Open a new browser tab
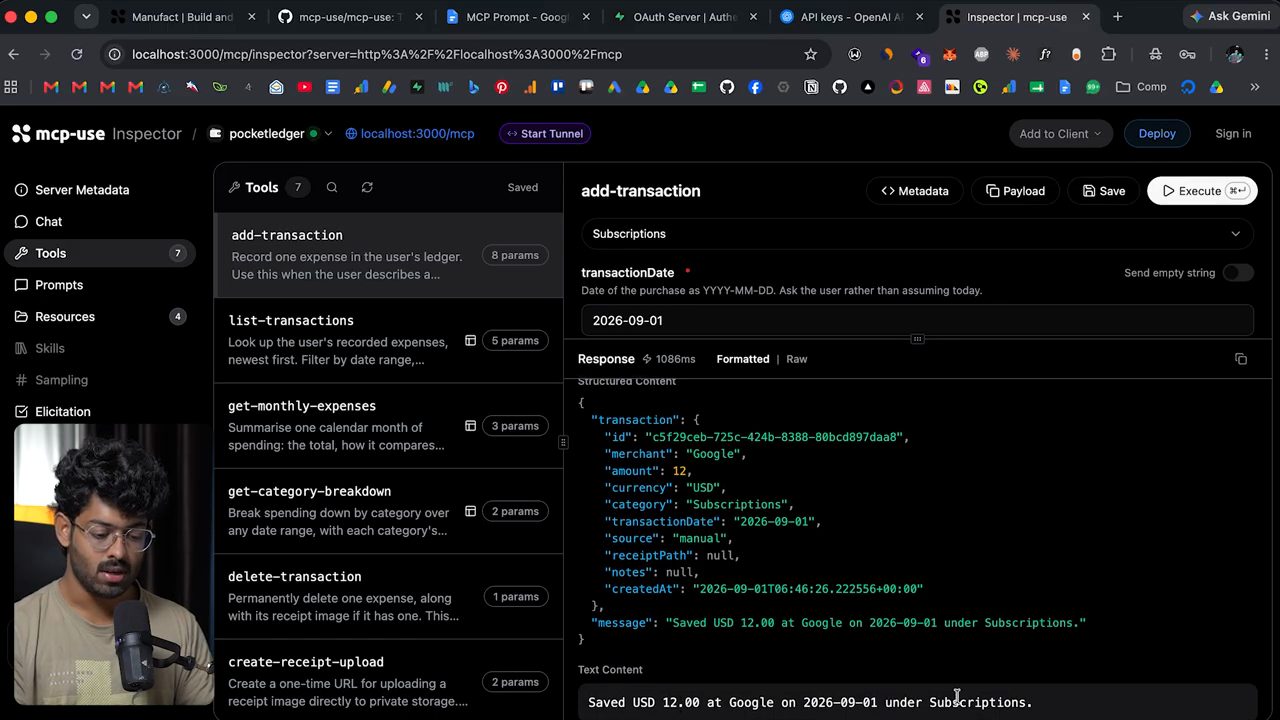The width and height of the screenshot is (1280, 720). click(1117, 17)
